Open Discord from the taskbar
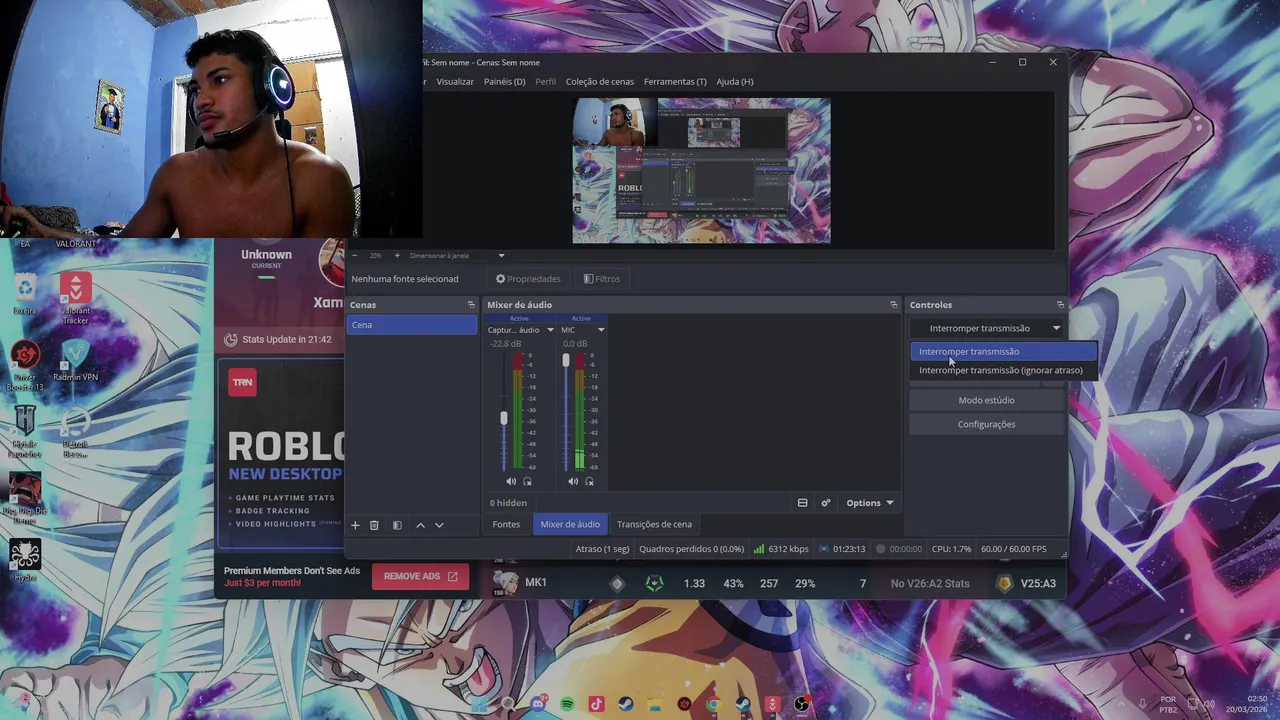The height and width of the screenshot is (720, 1280). tap(539, 704)
